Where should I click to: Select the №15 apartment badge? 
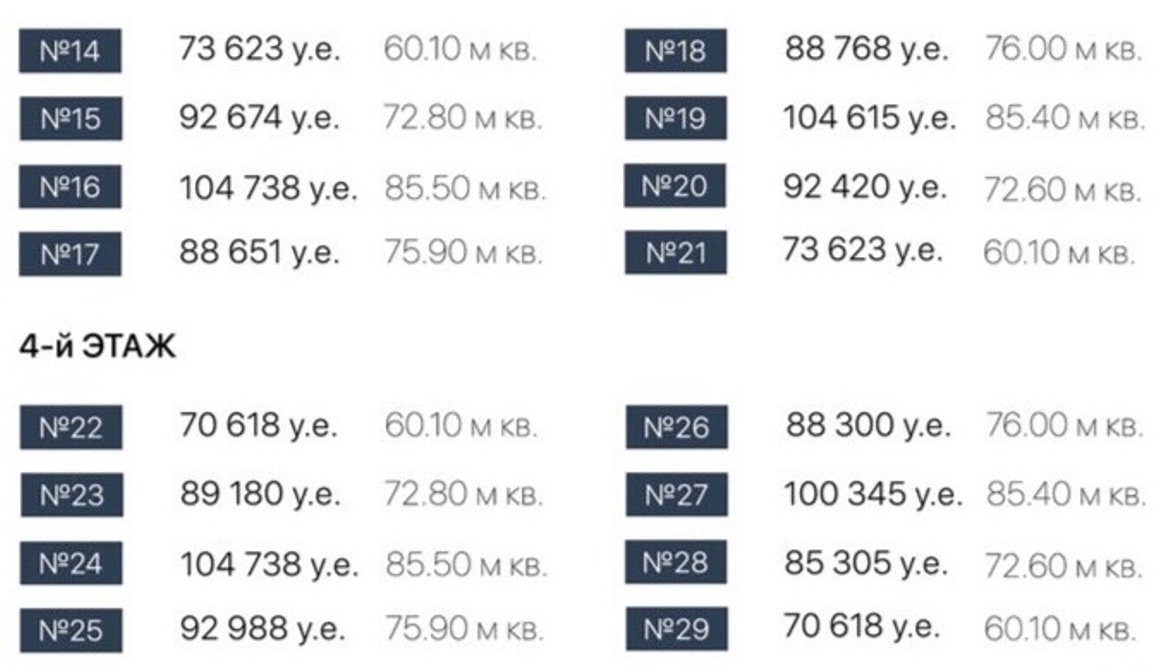click(70, 120)
